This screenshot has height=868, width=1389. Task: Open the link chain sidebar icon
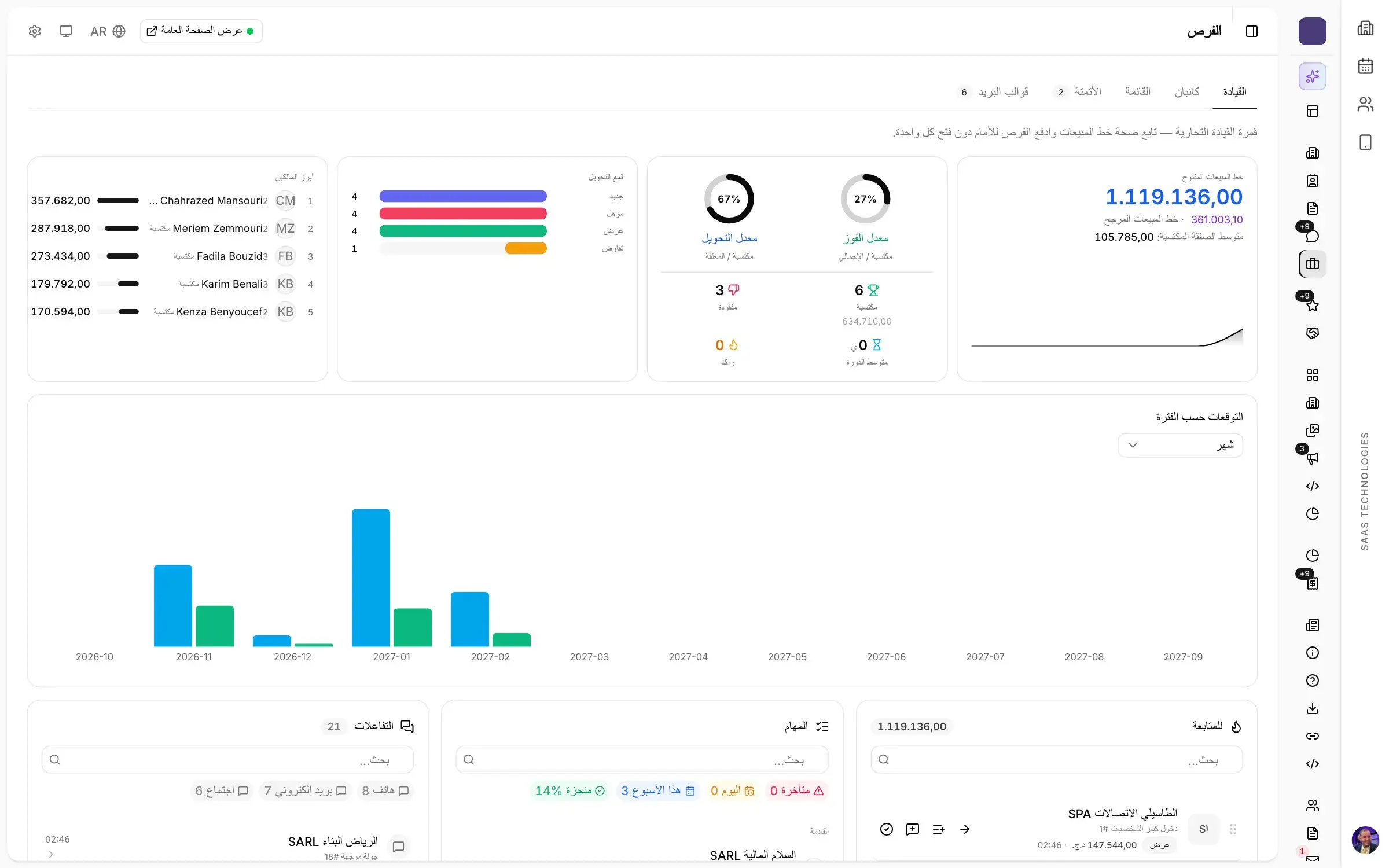(1313, 736)
